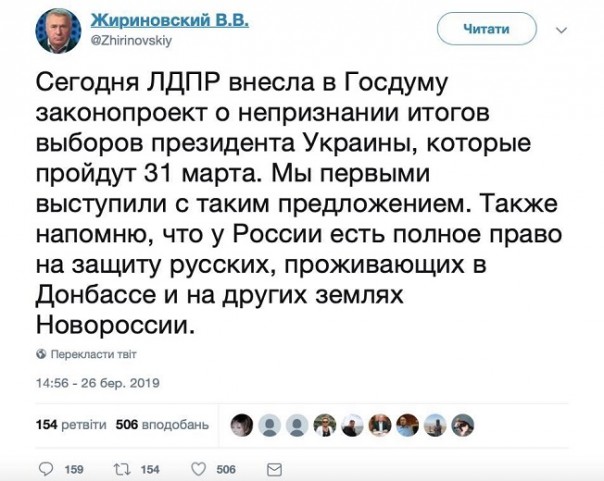
Task: Click Жириновский's profile avatar photo
Action: [57, 31]
